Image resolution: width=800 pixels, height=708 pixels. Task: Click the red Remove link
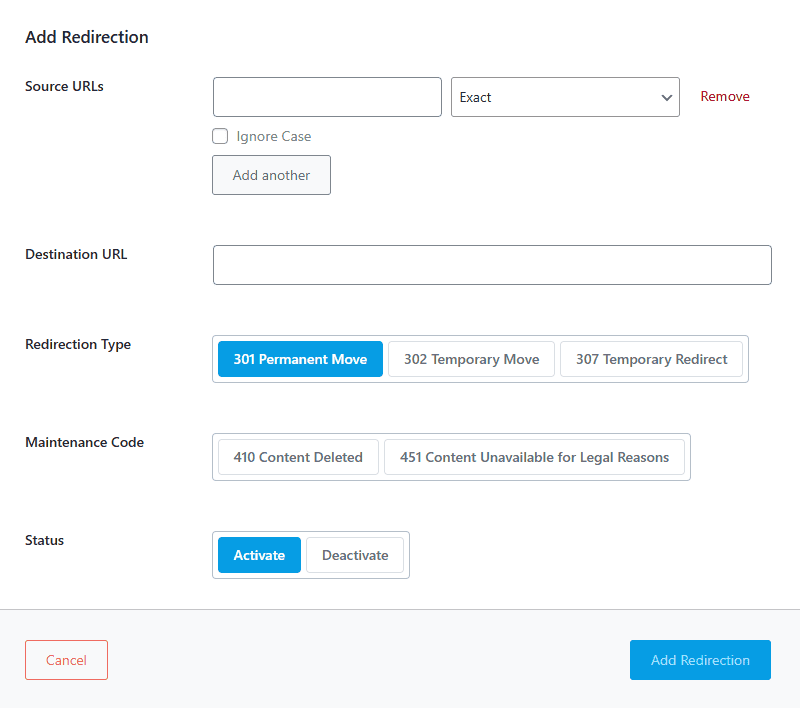click(x=724, y=97)
